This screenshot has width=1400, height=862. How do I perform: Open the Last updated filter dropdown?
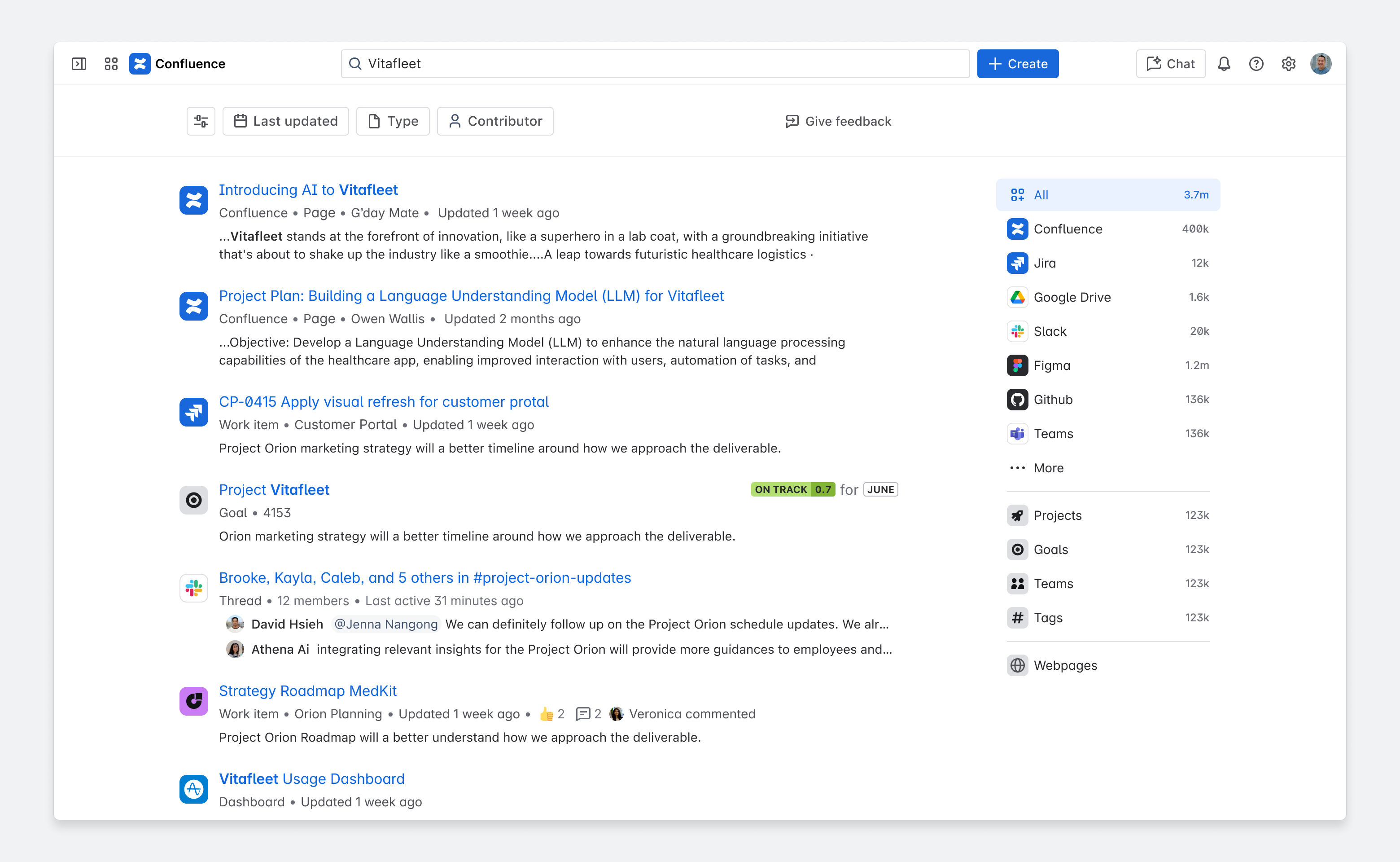[x=285, y=121]
